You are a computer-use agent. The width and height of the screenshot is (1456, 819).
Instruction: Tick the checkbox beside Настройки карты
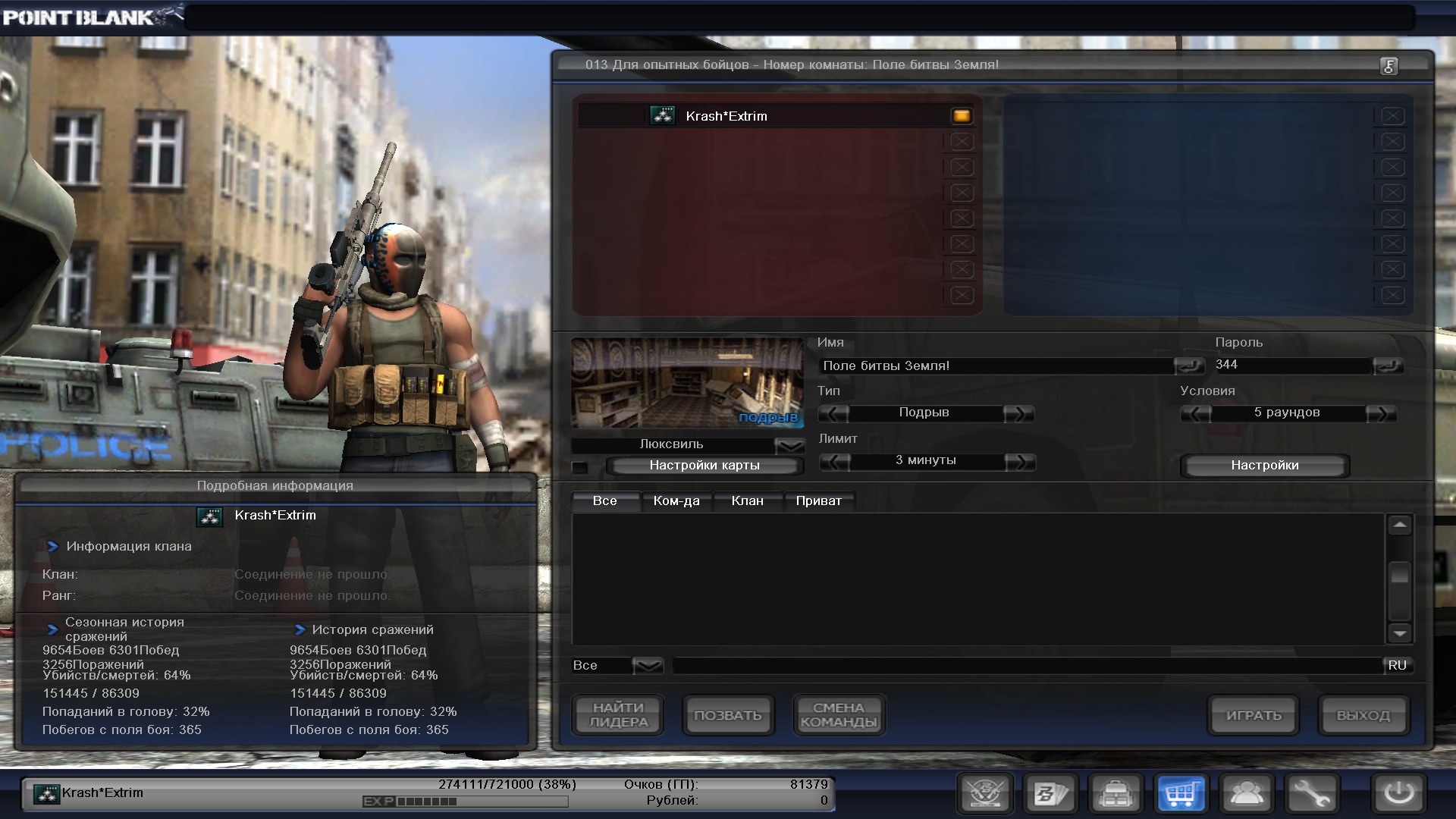coord(580,466)
